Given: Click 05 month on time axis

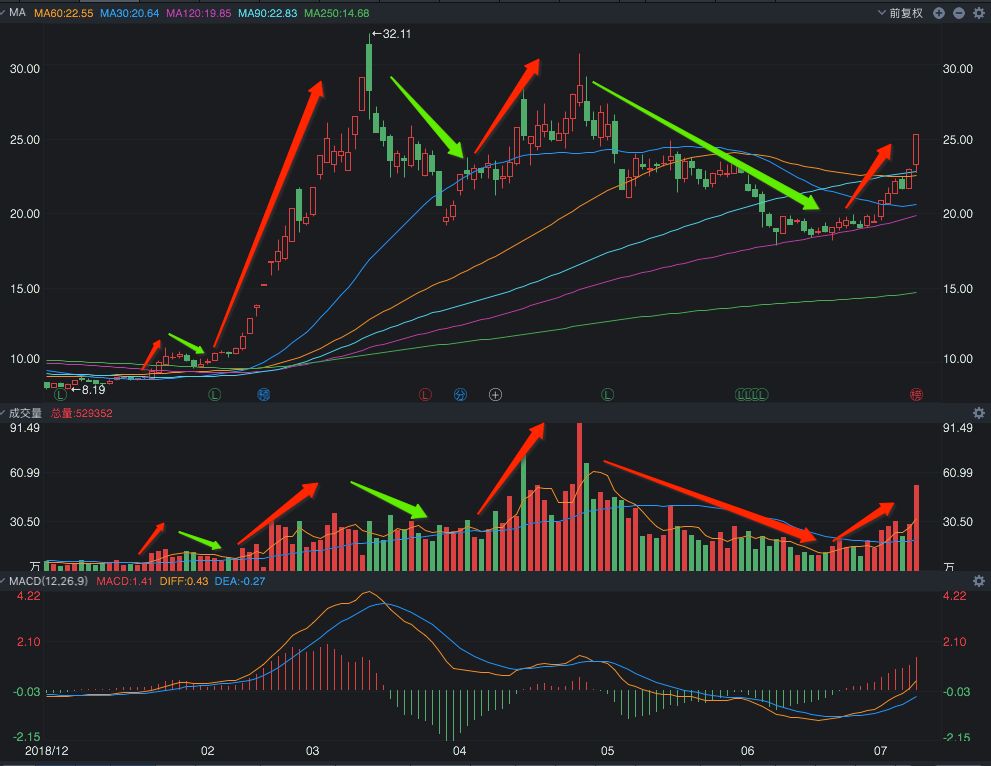Looking at the screenshot, I should pyautogui.click(x=607, y=751).
